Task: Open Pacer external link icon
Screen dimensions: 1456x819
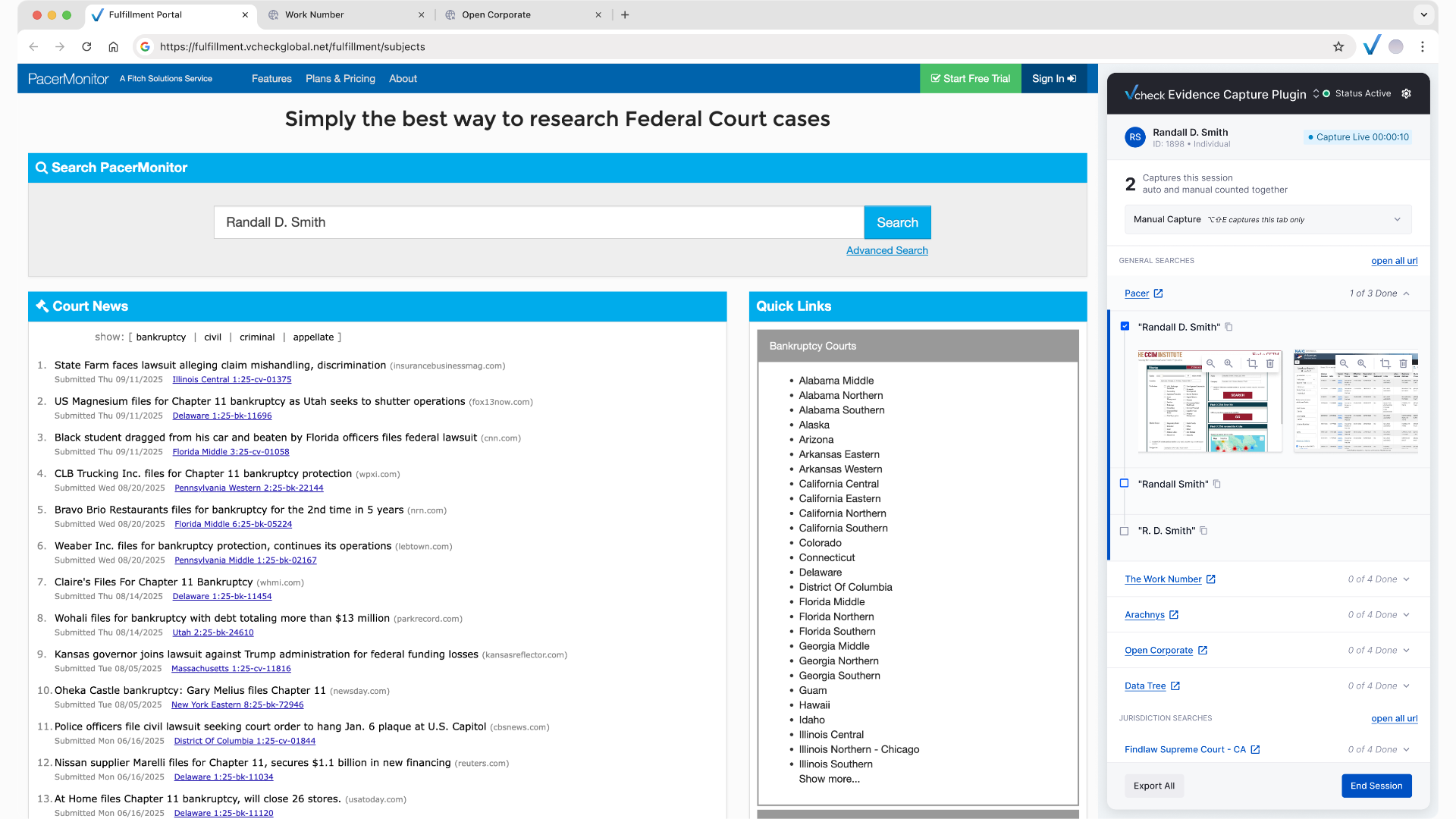Action: coord(1159,293)
